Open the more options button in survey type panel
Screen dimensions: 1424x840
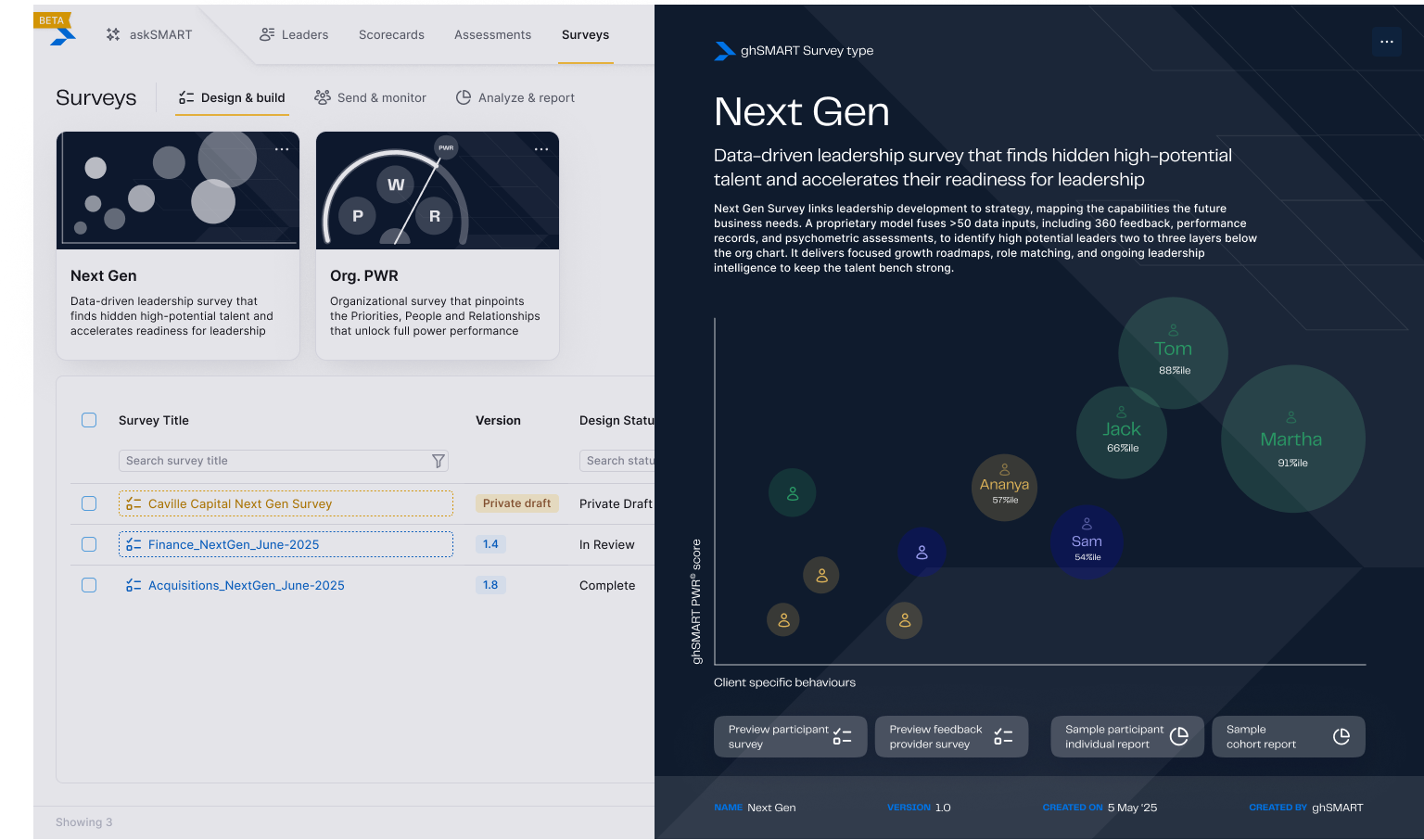click(1387, 42)
